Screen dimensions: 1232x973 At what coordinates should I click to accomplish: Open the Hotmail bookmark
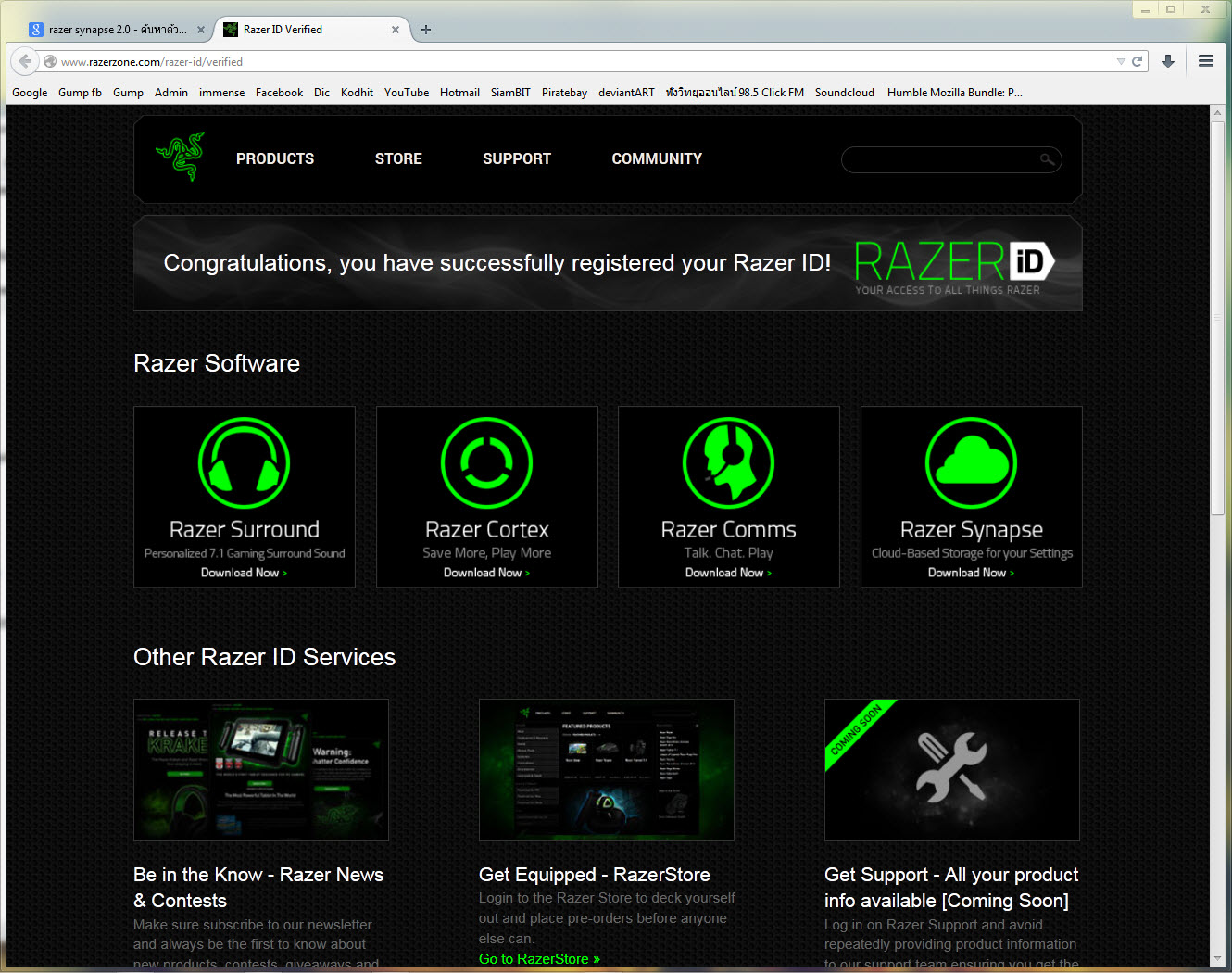coord(459,93)
